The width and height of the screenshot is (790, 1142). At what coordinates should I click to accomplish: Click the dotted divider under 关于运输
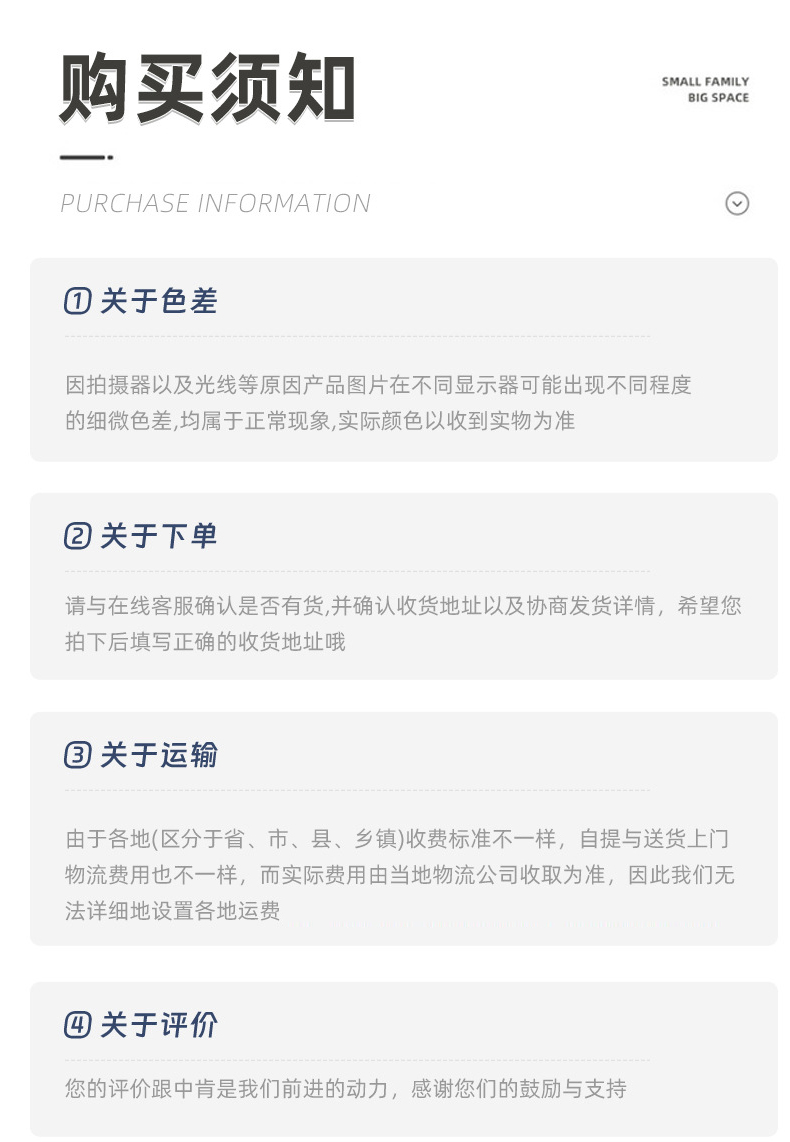pyautogui.click(x=357, y=789)
